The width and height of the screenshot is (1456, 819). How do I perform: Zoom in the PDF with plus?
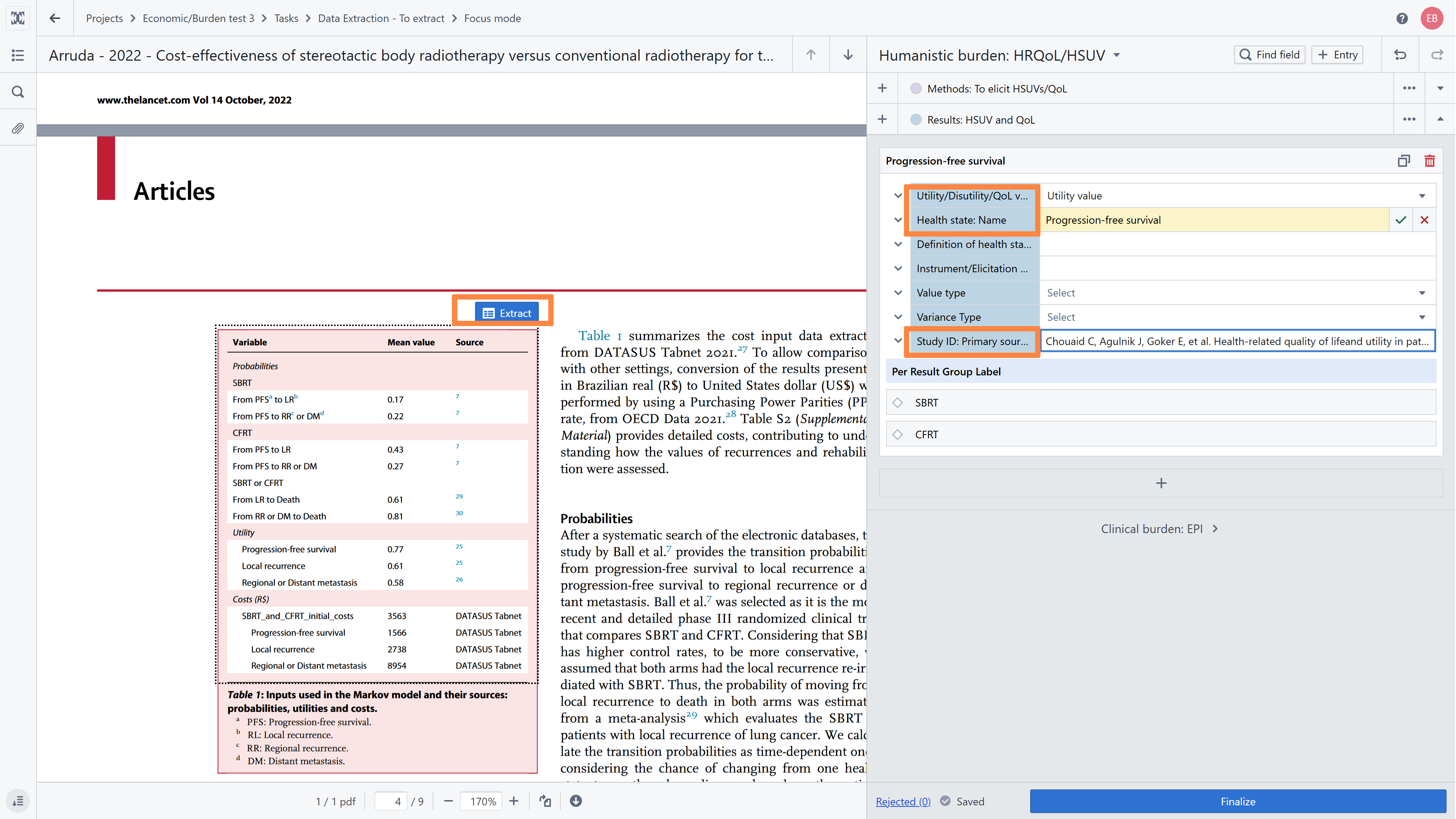pos(514,801)
